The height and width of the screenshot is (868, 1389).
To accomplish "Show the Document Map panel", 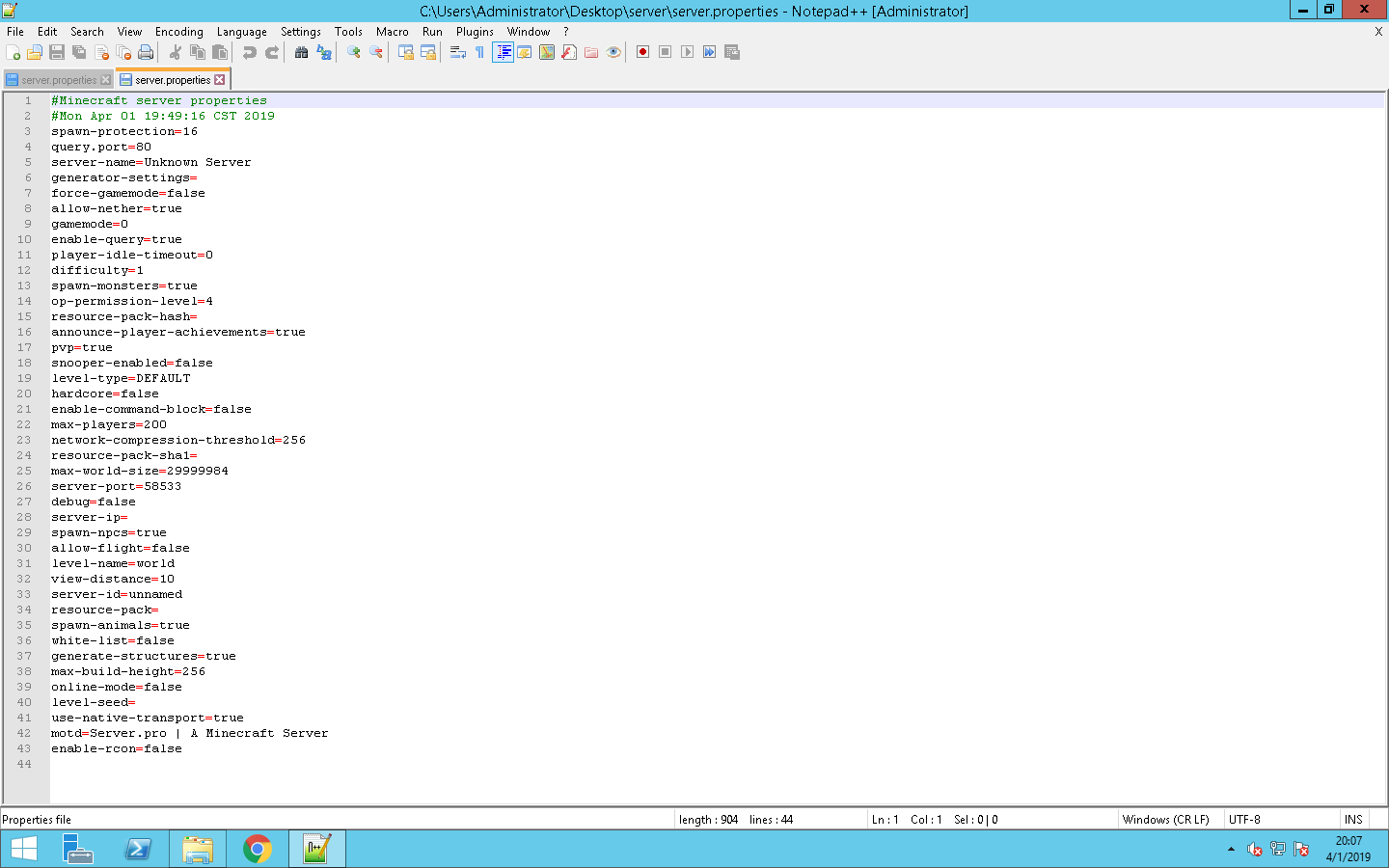I will coord(547,52).
